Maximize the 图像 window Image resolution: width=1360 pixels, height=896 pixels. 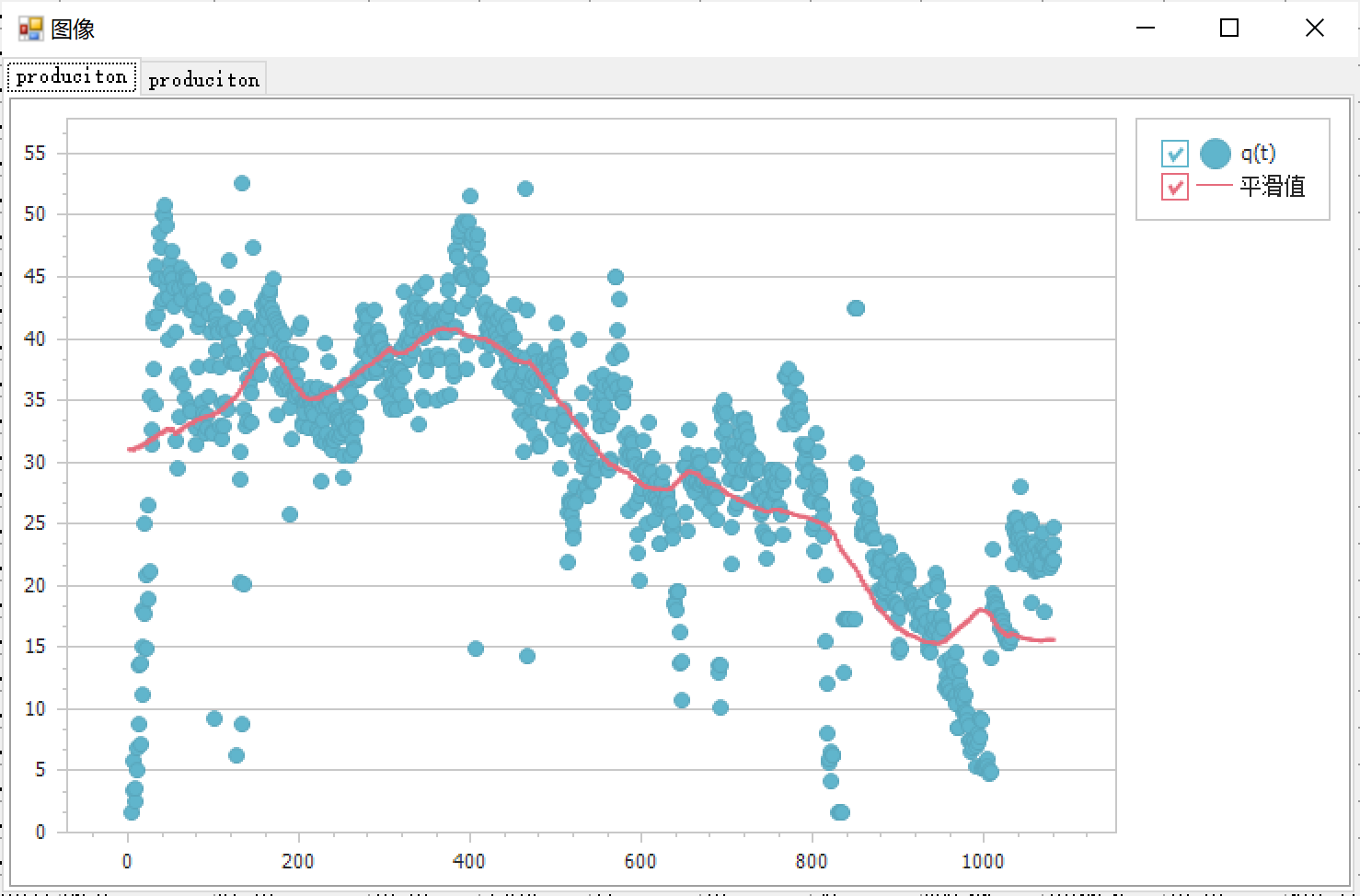1228,29
